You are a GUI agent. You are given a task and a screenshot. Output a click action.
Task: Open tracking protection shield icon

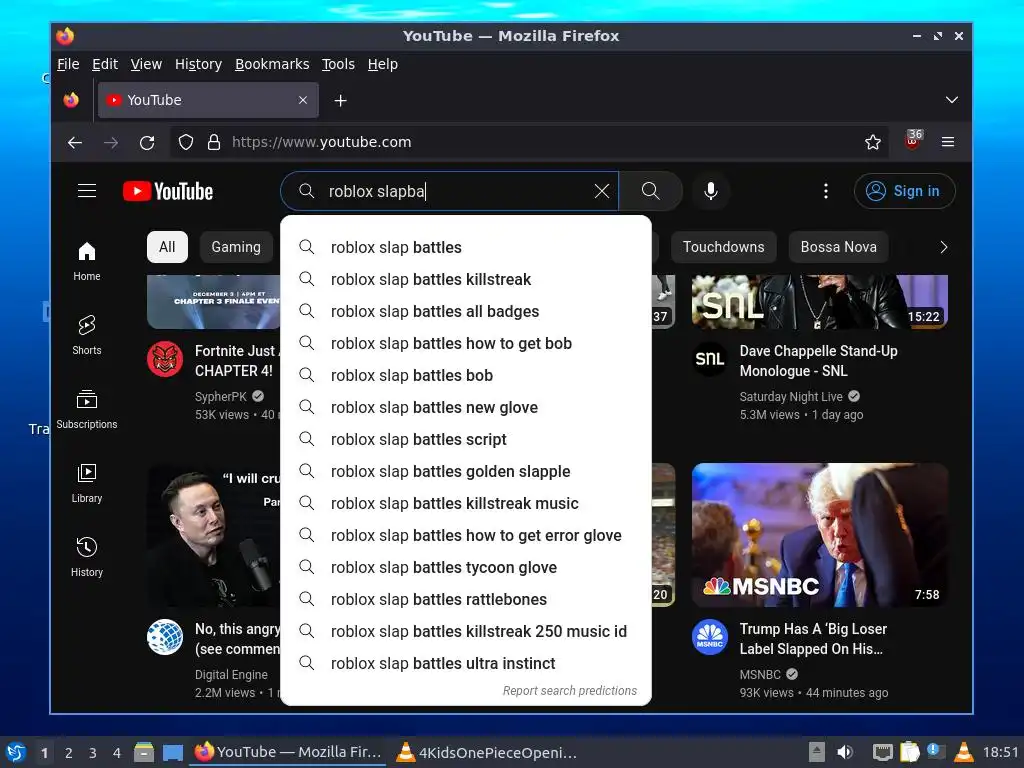(186, 142)
